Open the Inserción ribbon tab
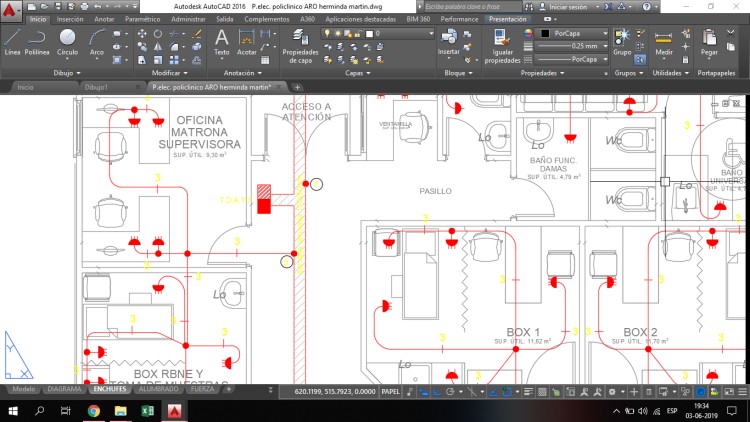Viewport: 750px width, 422px height. coord(70,19)
